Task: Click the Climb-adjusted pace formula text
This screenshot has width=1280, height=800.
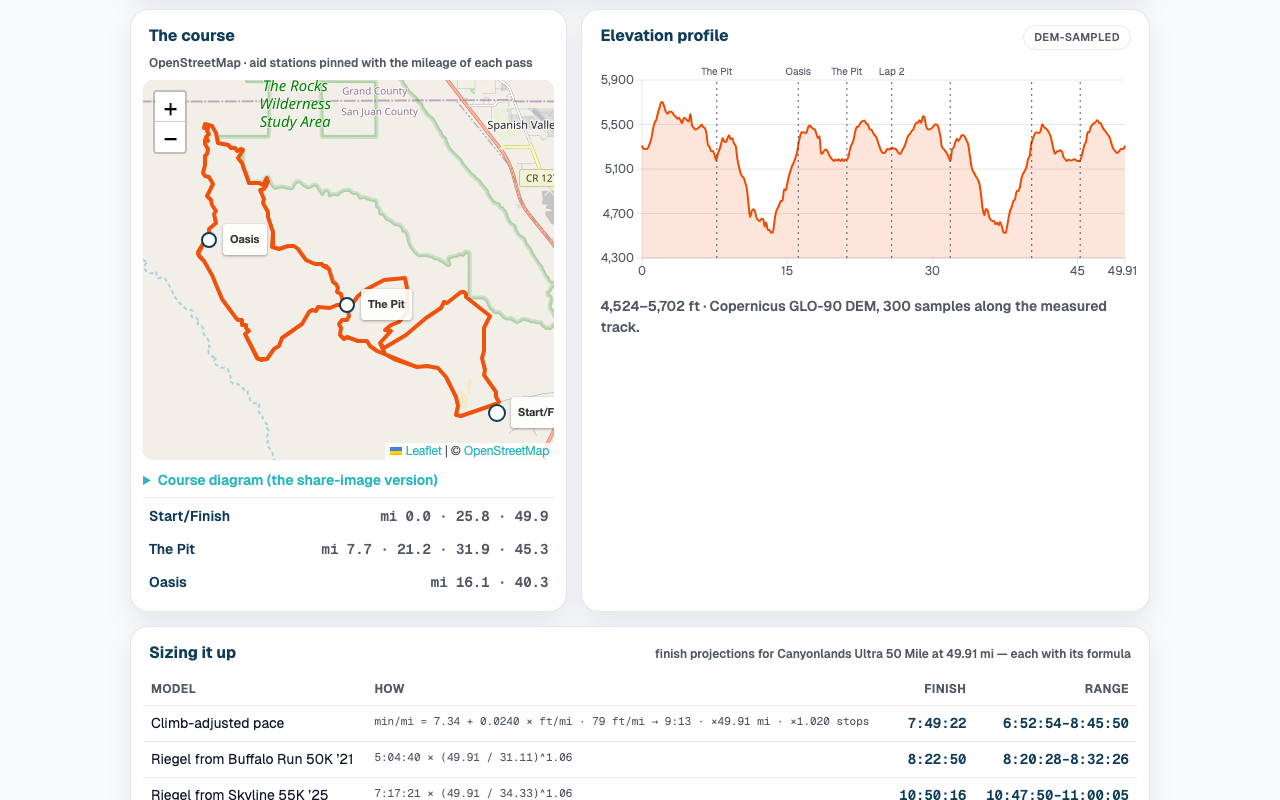Action: click(x=622, y=721)
